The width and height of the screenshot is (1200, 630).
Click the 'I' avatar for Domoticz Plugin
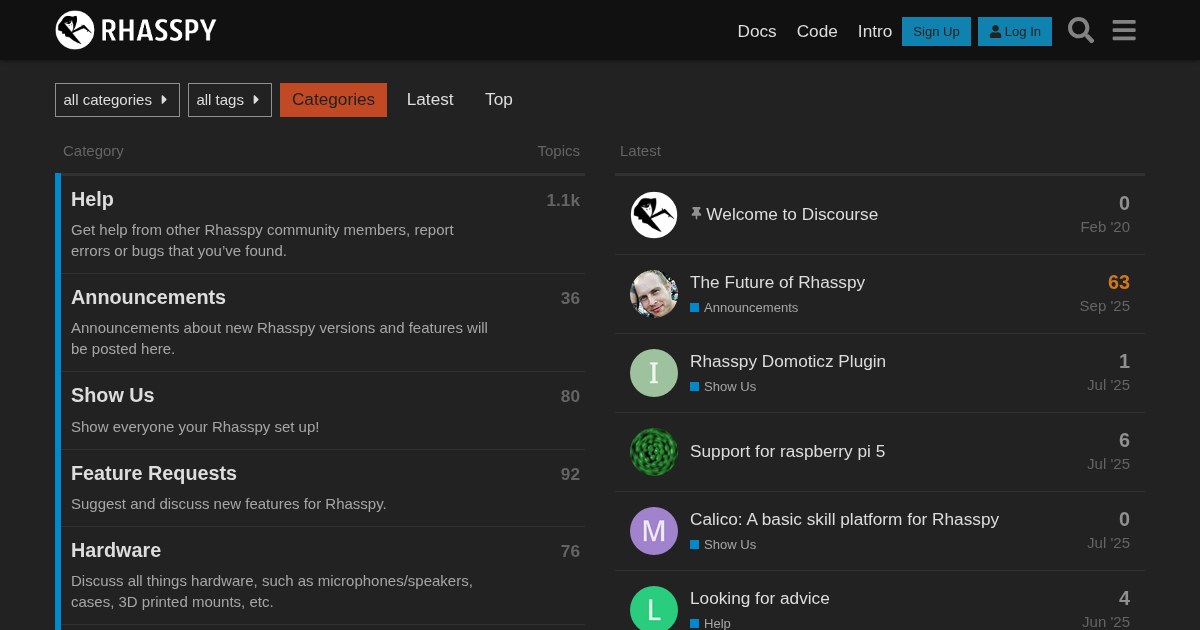point(654,373)
